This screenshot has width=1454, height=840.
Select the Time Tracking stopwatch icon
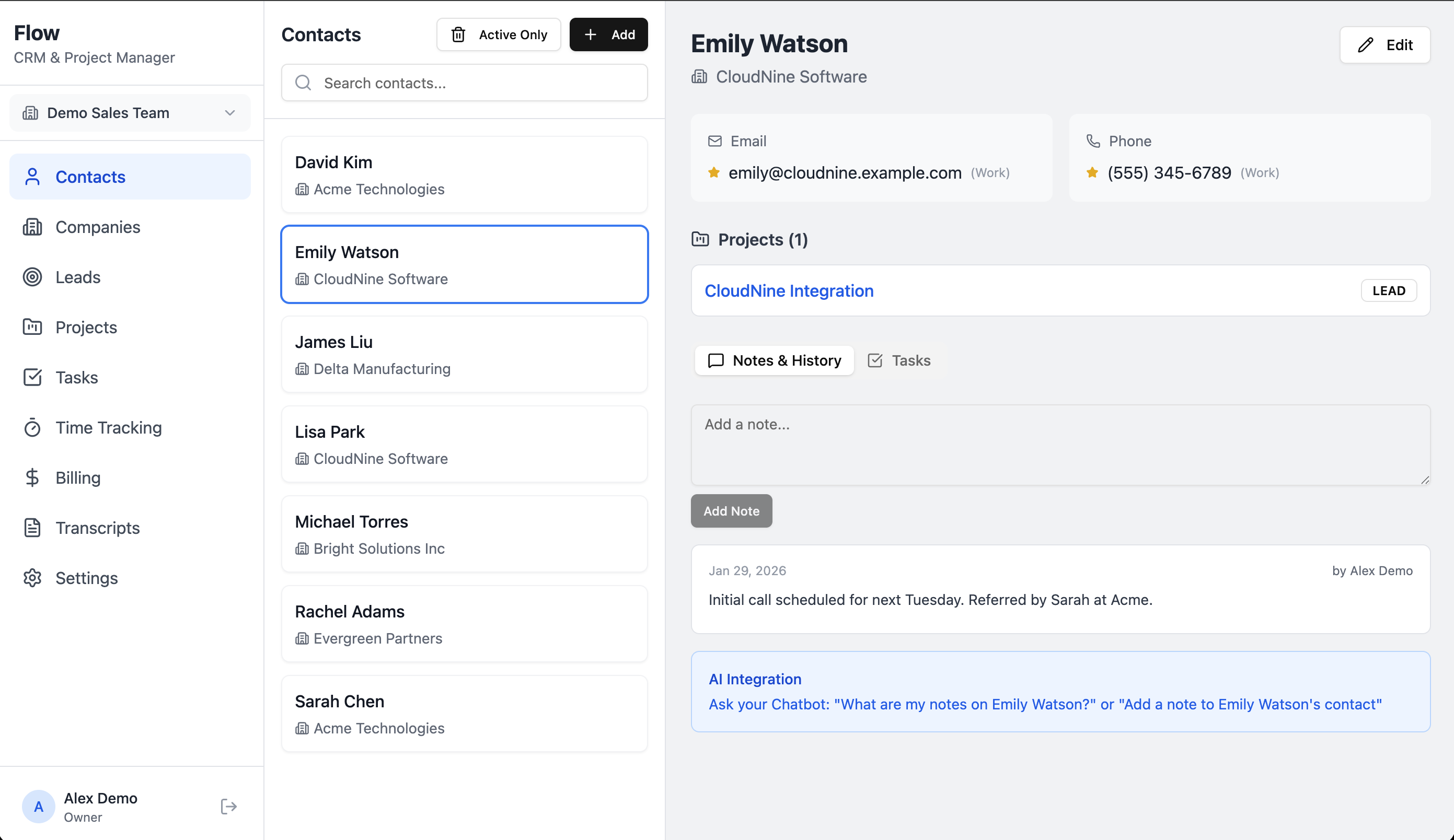[32, 427]
